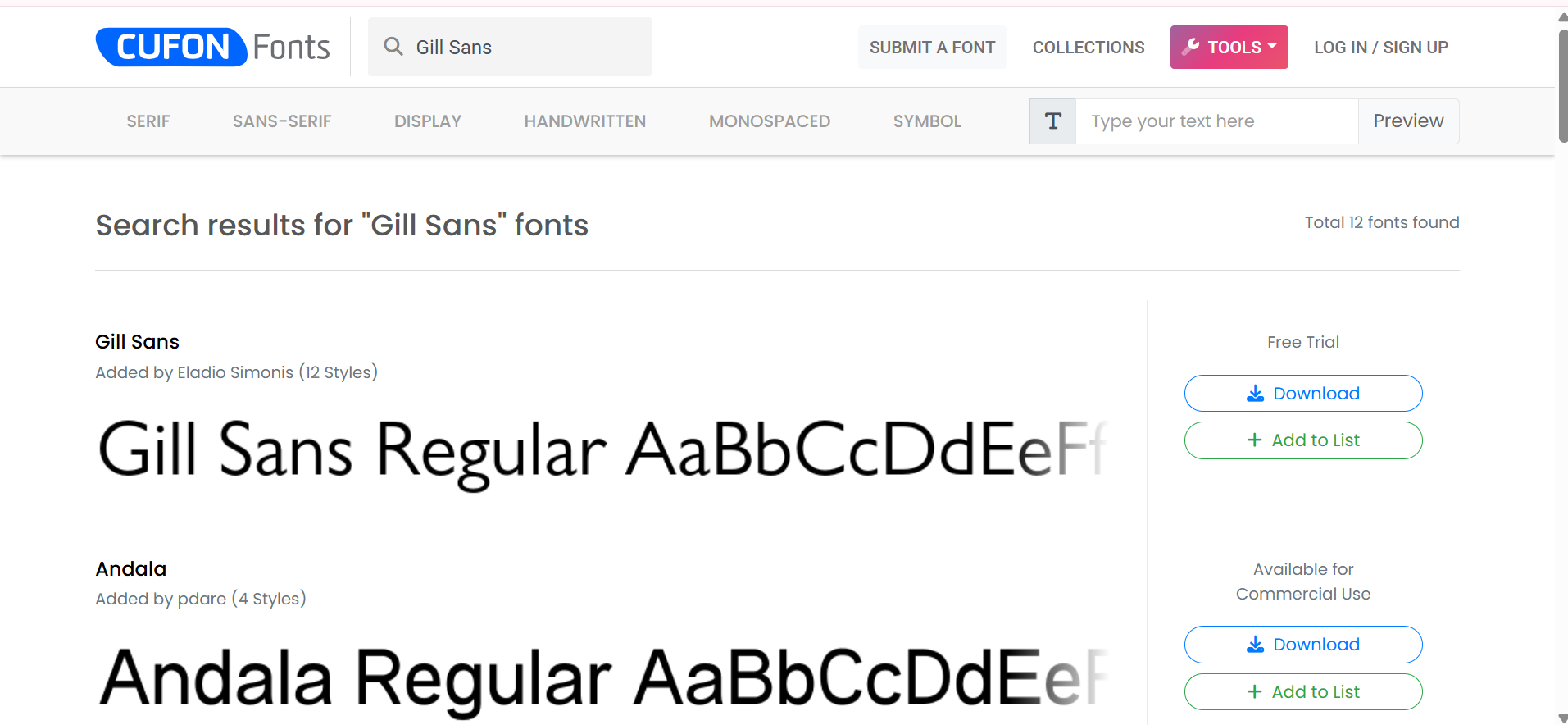The width and height of the screenshot is (1568, 725).
Task: Click the plus icon on Add to List for Andala
Action: click(x=1252, y=691)
